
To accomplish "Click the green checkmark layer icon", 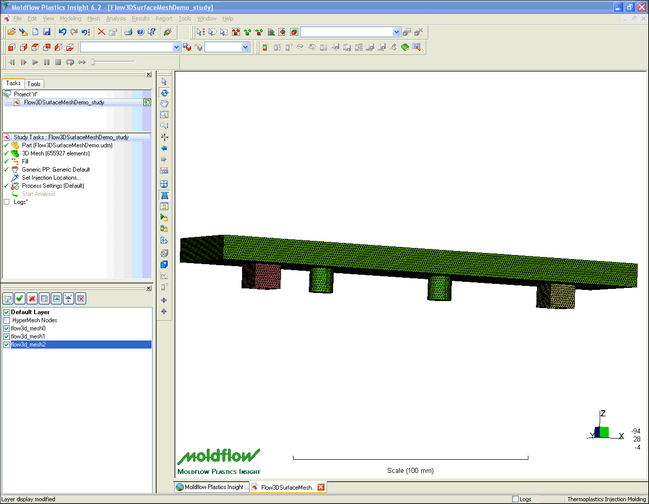I will (20, 298).
